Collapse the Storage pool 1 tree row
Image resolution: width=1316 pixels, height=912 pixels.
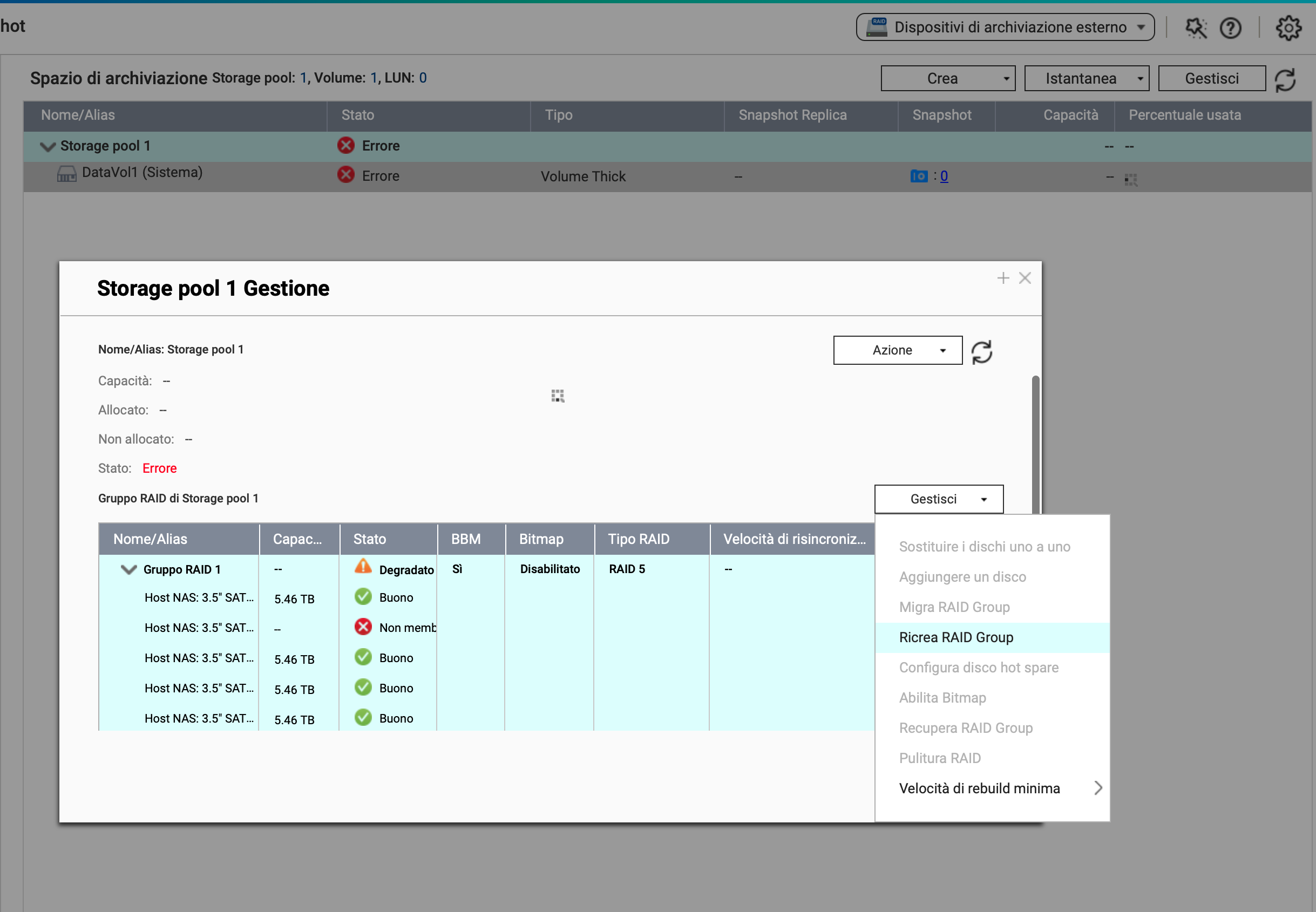[x=48, y=147]
